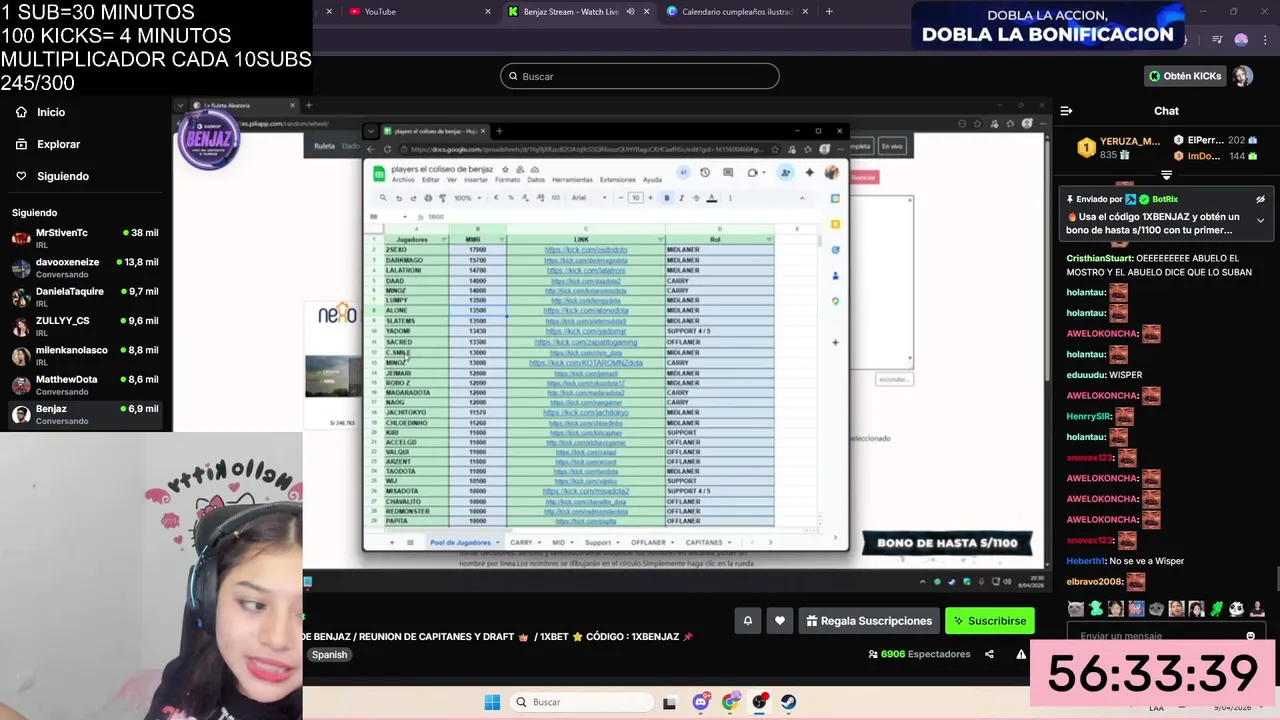Click the Obtén KICKs button
1280x720 pixels.
click(x=1185, y=76)
